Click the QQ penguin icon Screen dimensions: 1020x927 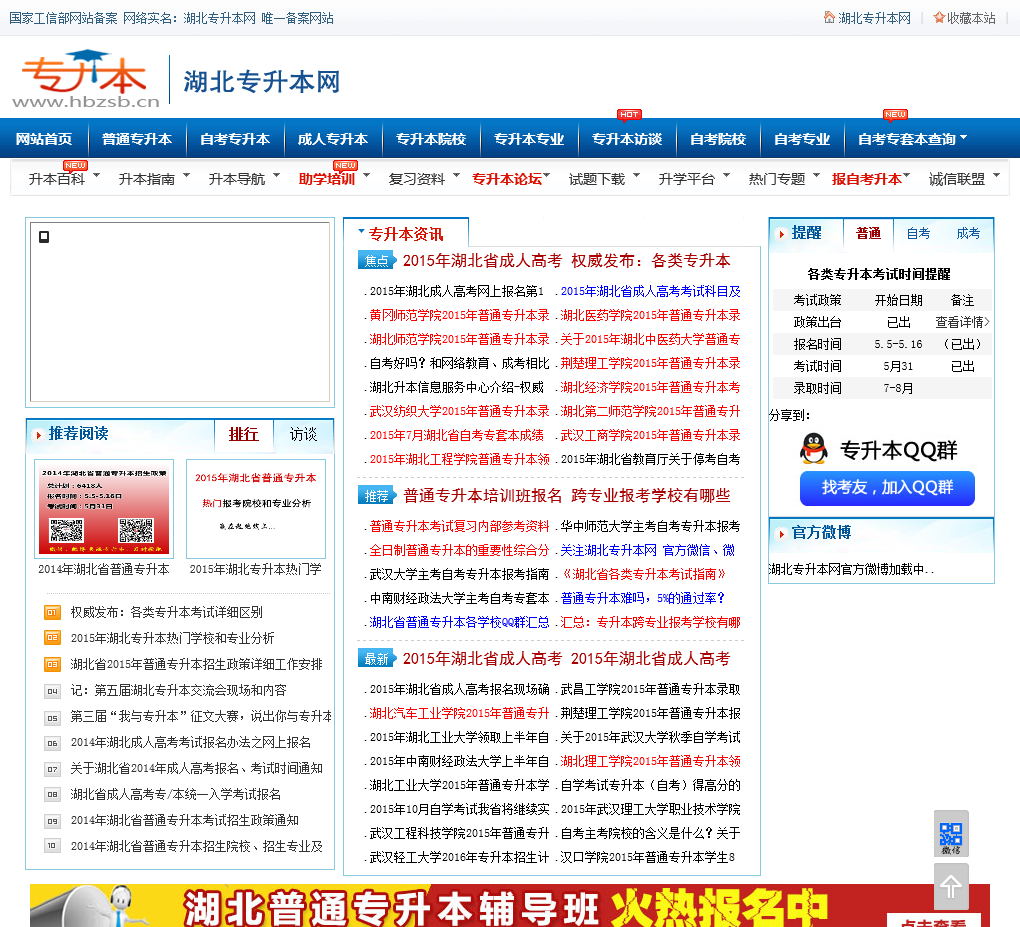tap(813, 449)
